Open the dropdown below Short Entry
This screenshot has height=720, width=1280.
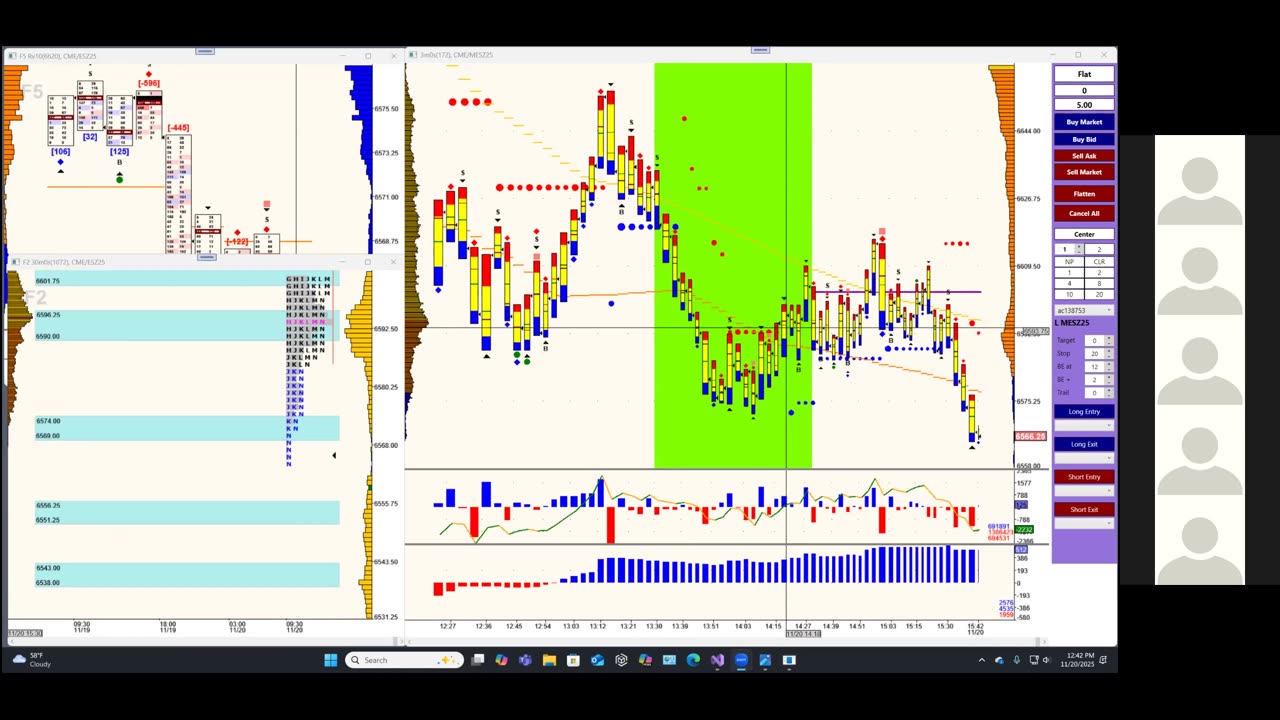(1084, 491)
